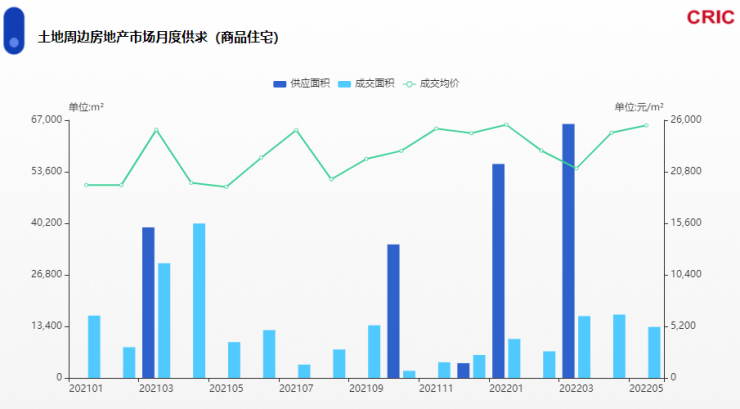Click the 成交均价 line point at 202107
The image size is (740, 409).
(296, 130)
